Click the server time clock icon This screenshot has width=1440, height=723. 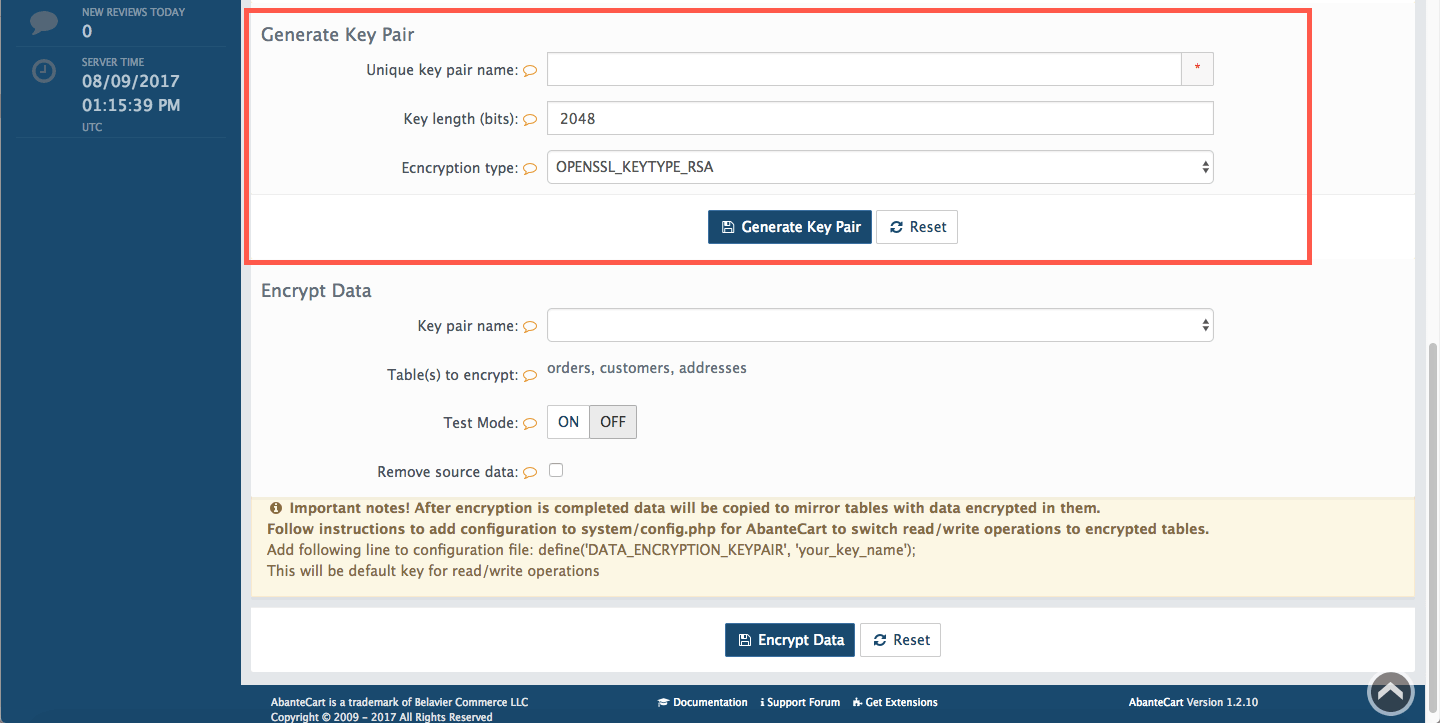(44, 72)
